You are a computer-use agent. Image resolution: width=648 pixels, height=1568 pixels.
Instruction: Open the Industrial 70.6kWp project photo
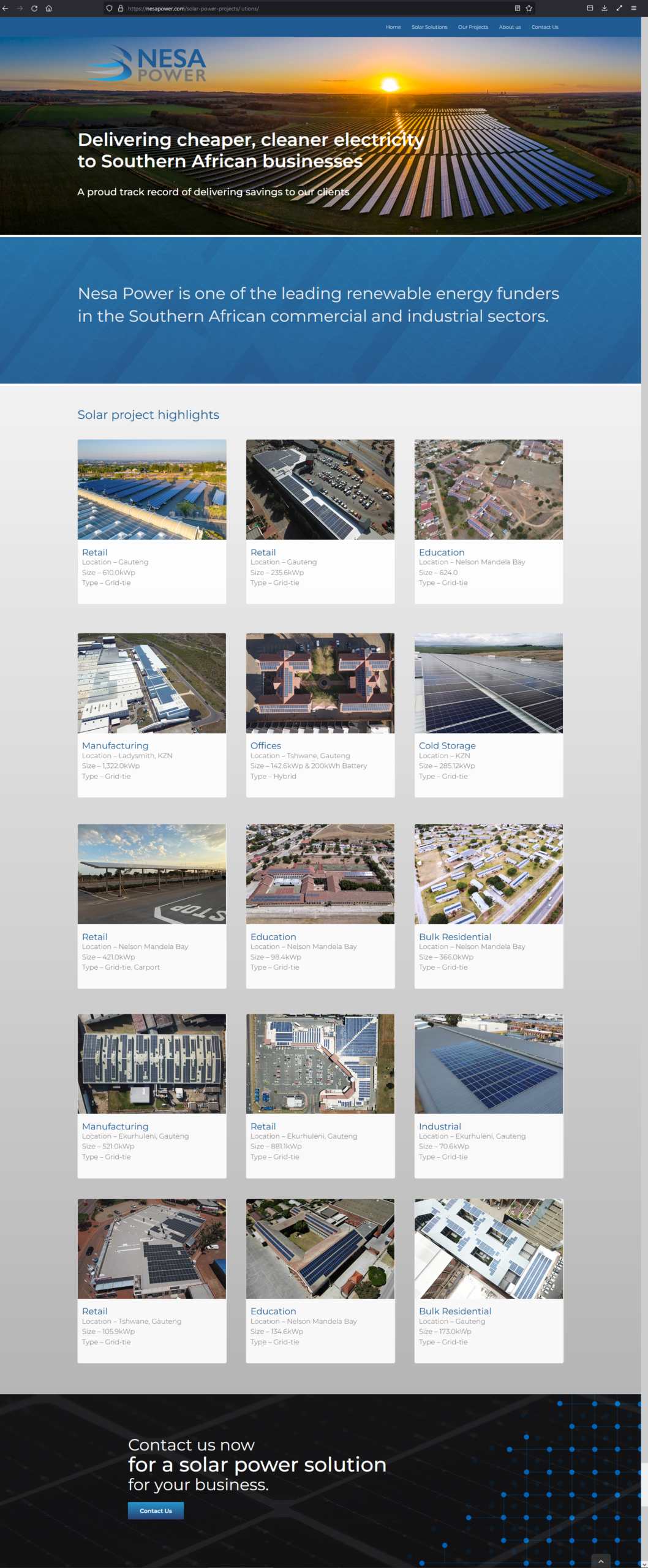[489, 1064]
